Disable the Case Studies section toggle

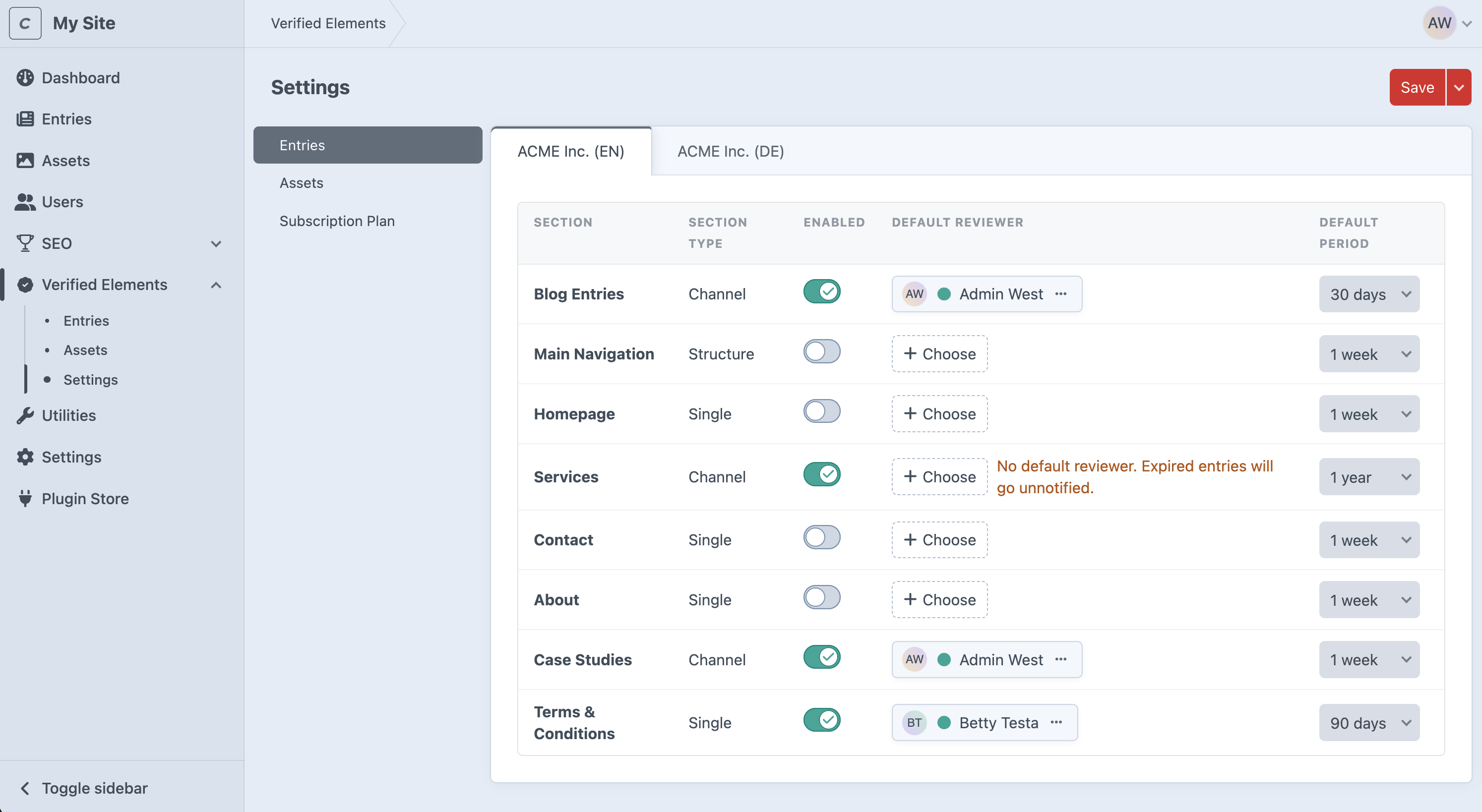click(821, 657)
